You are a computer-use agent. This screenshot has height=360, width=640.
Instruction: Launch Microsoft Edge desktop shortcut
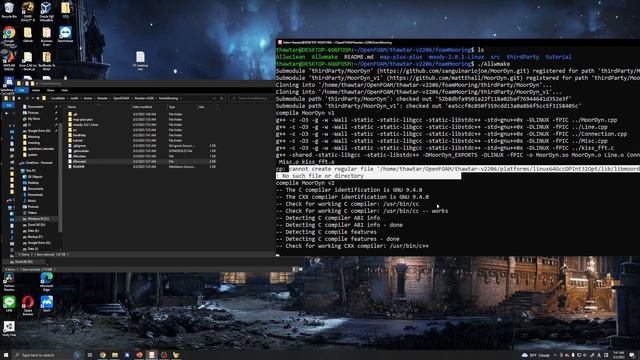[47, 281]
